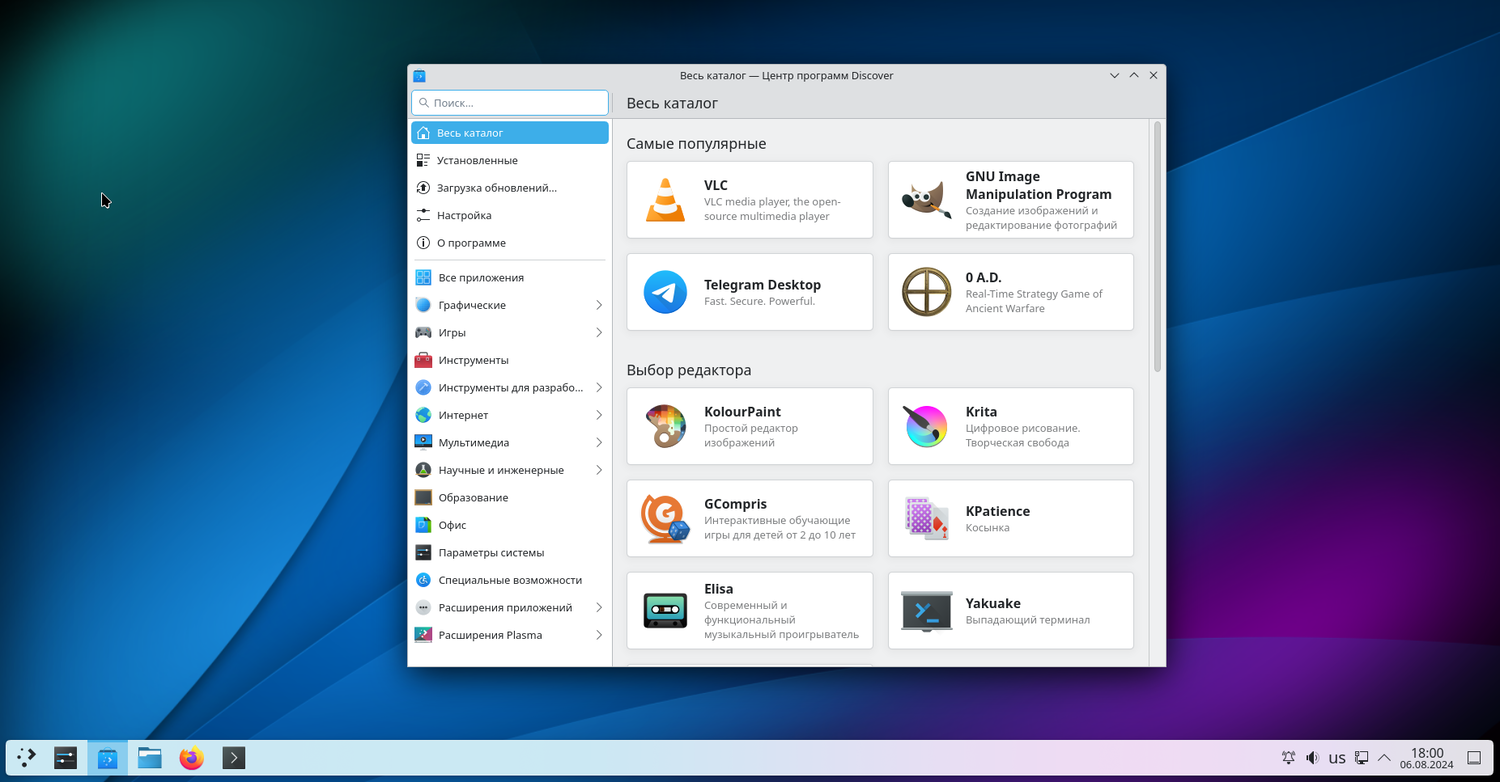
Task: Go to Весь каталог home page
Action: 510,133
